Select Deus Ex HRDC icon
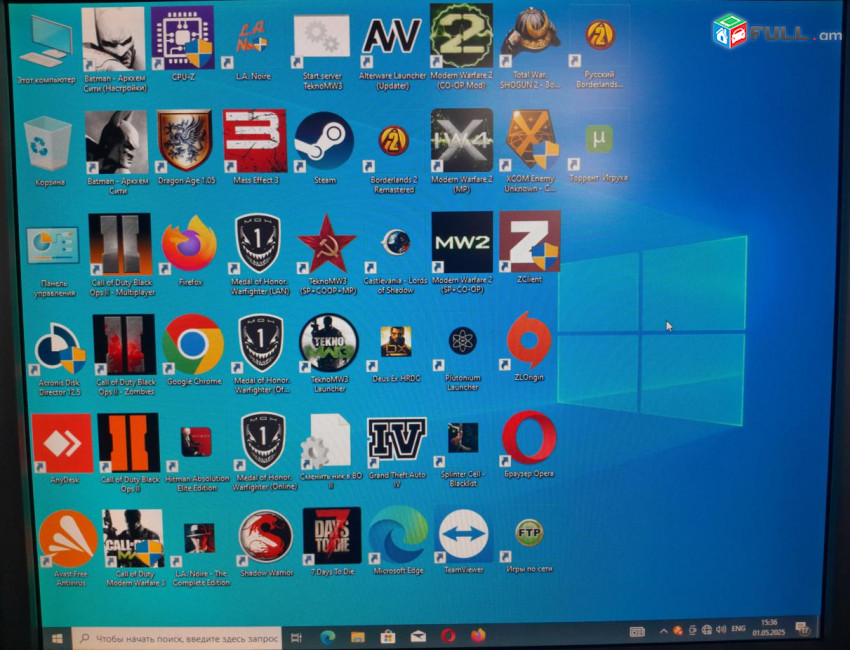Screen dimensions: 850x650 click(396, 341)
